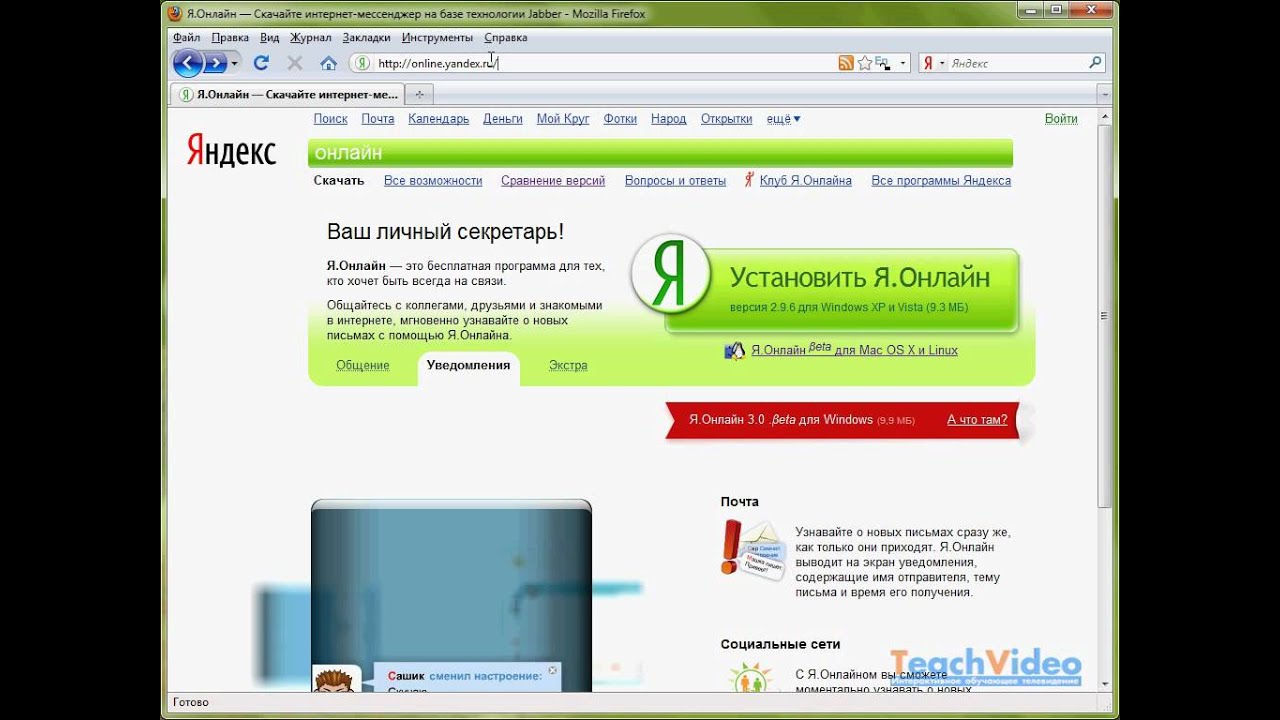Open the Все возможности link
Image resolution: width=1280 pixels, height=720 pixels.
433,180
